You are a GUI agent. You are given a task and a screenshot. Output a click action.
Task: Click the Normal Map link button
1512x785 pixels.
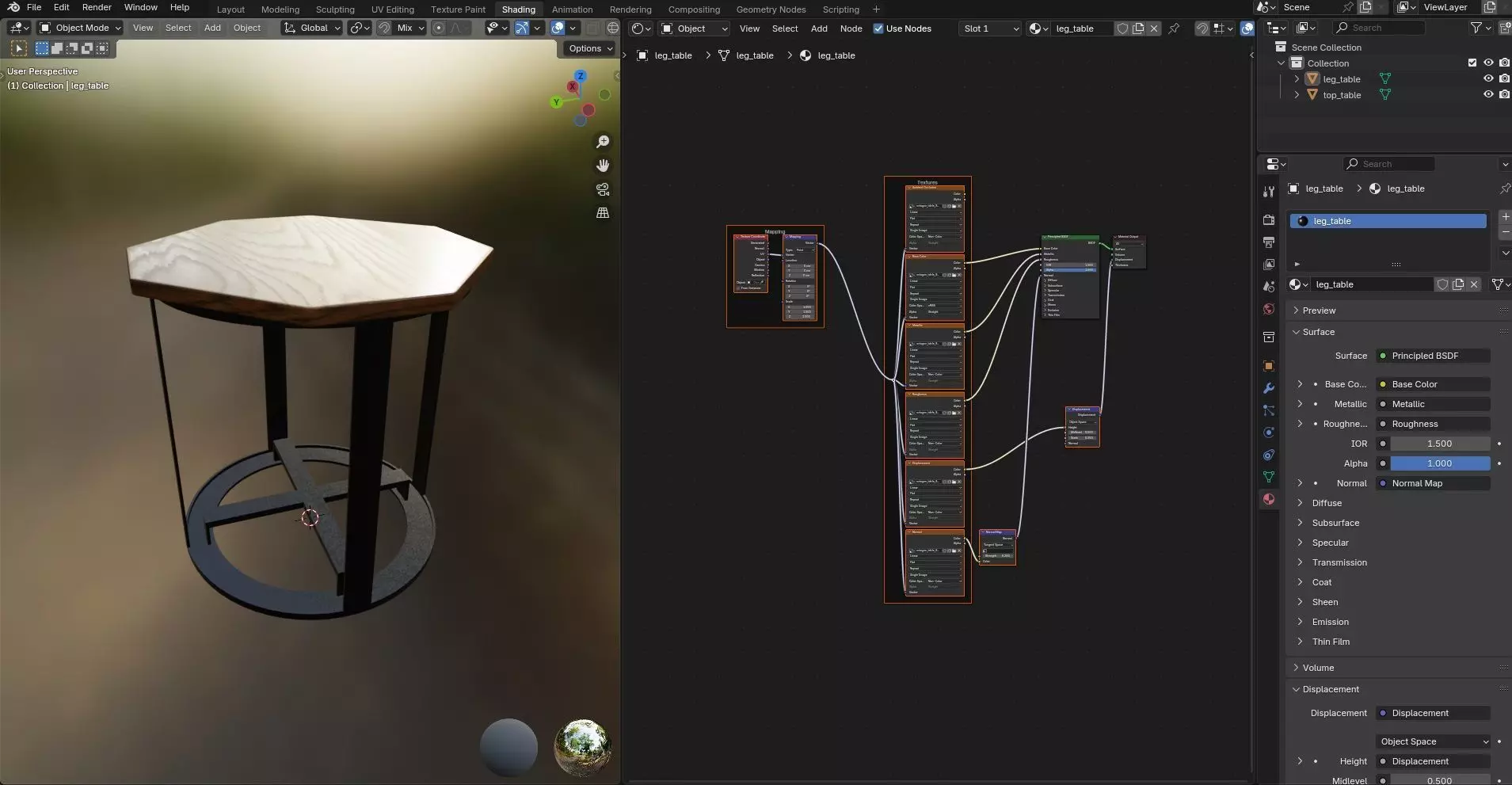point(1434,483)
